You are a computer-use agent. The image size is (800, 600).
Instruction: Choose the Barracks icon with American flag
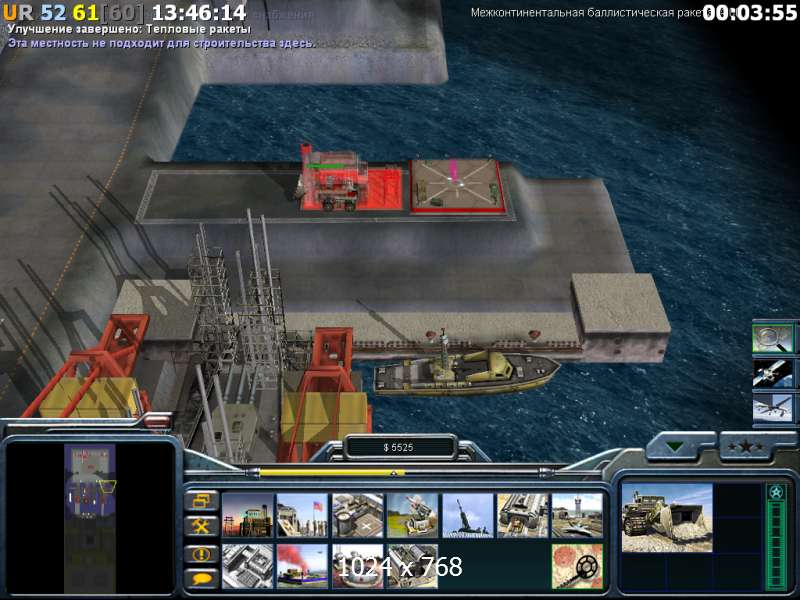[302, 515]
